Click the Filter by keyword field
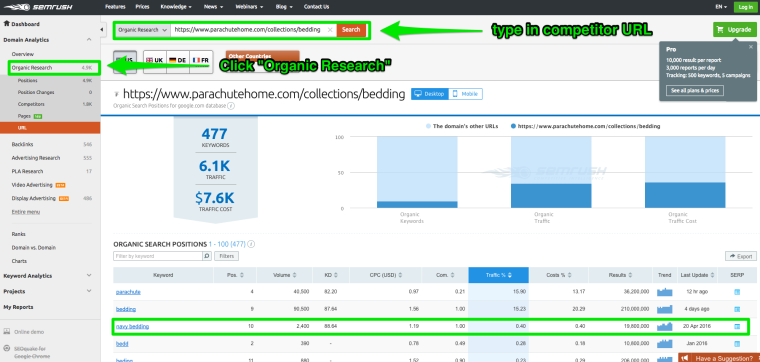The height and width of the screenshot is (362, 760). (158, 256)
